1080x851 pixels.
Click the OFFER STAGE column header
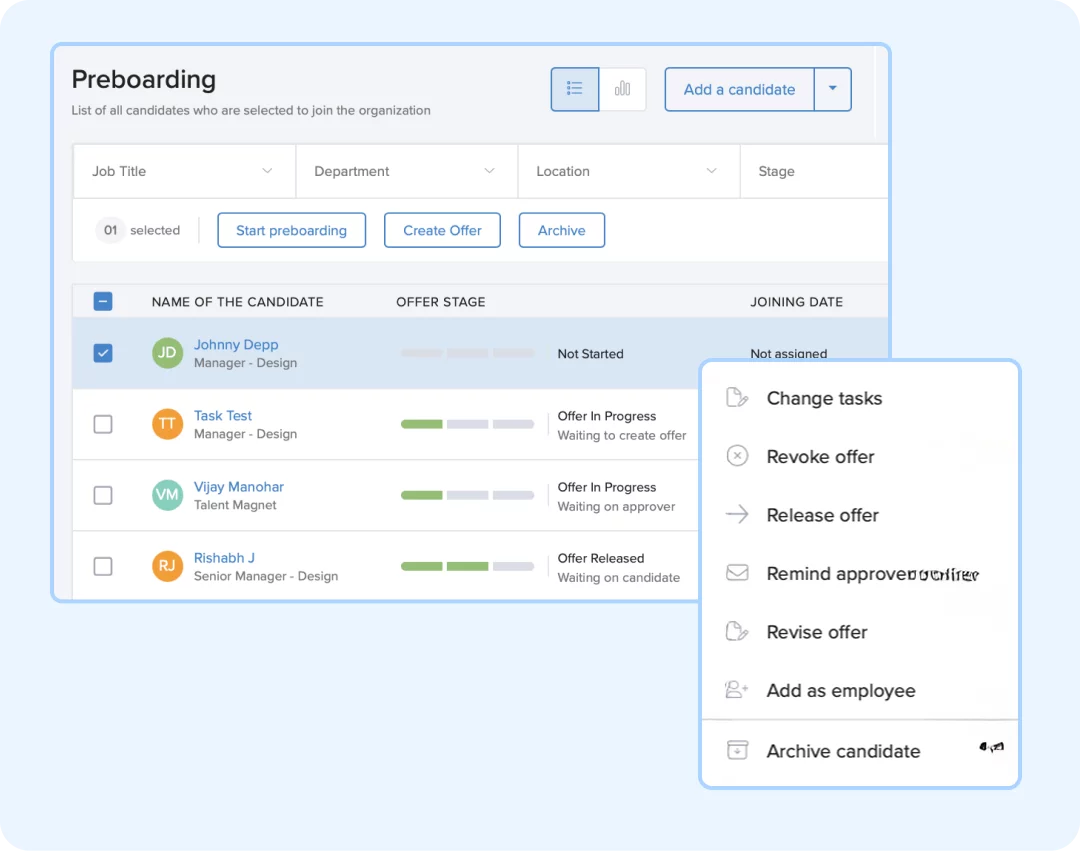click(441, 302)
